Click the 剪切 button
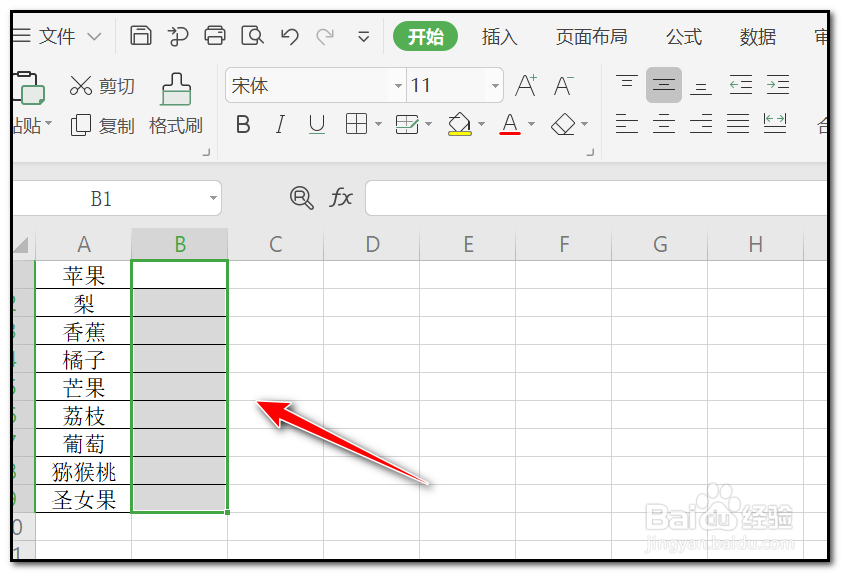 coord(102,85)
